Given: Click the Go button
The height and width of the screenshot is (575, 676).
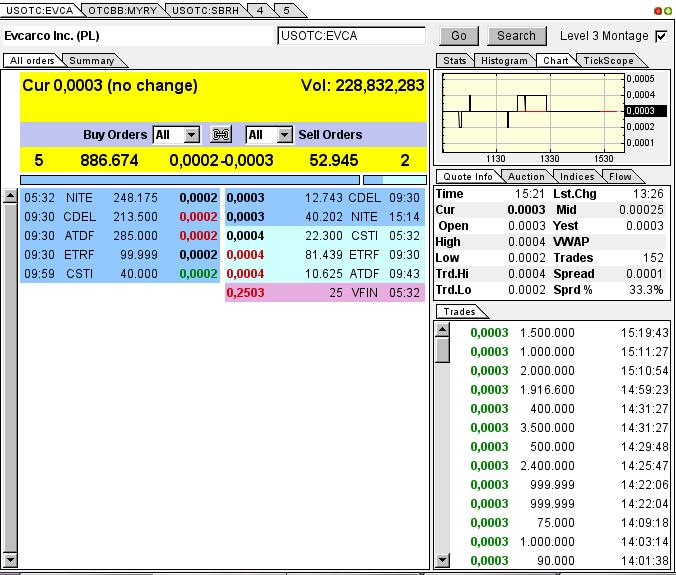Looking at the screenshot, I should pyautogui.click(x=459, y=36).
